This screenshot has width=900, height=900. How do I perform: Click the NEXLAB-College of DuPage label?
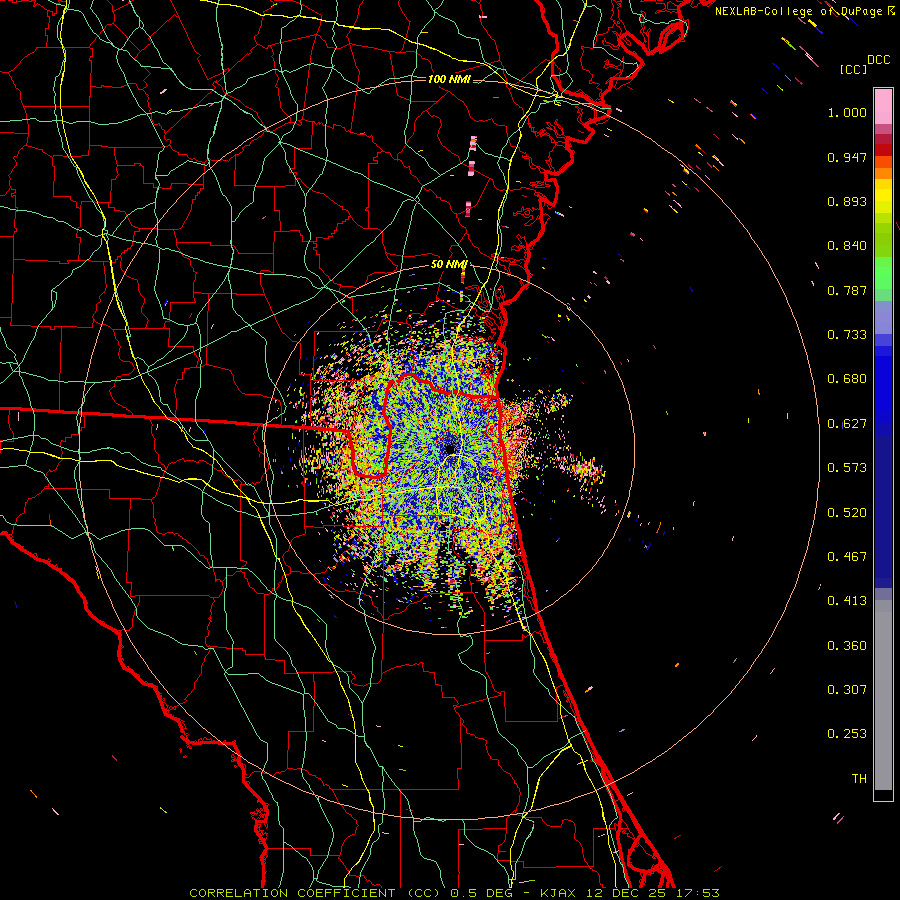[798, 11]
